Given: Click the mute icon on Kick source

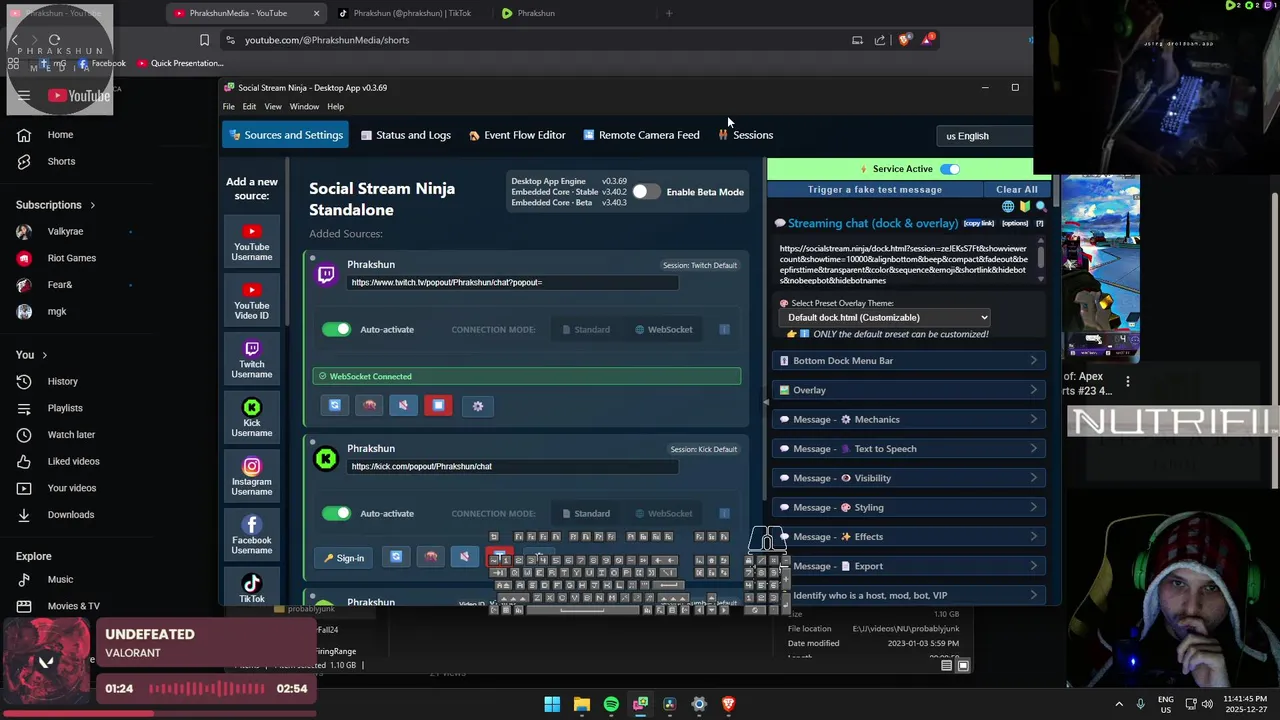Looking at the screenshot, I should point(464,557).
